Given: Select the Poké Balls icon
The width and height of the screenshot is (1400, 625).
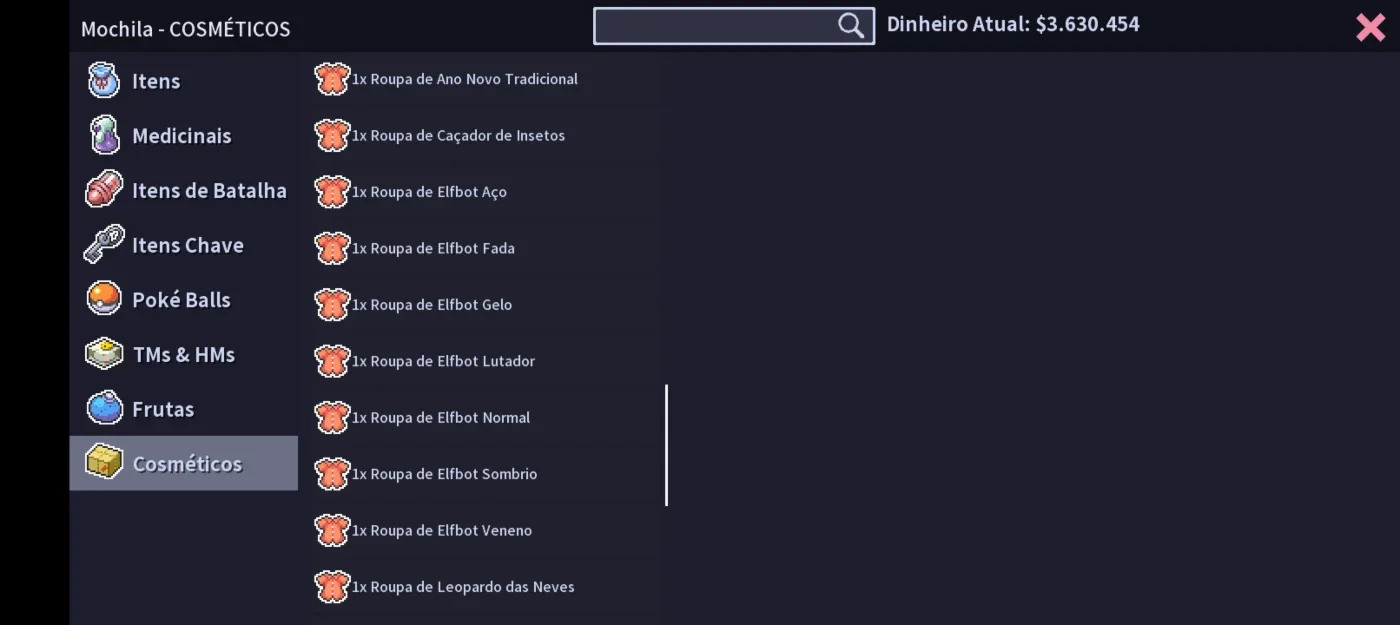Looking at the screenshot, I should (104, 299).
